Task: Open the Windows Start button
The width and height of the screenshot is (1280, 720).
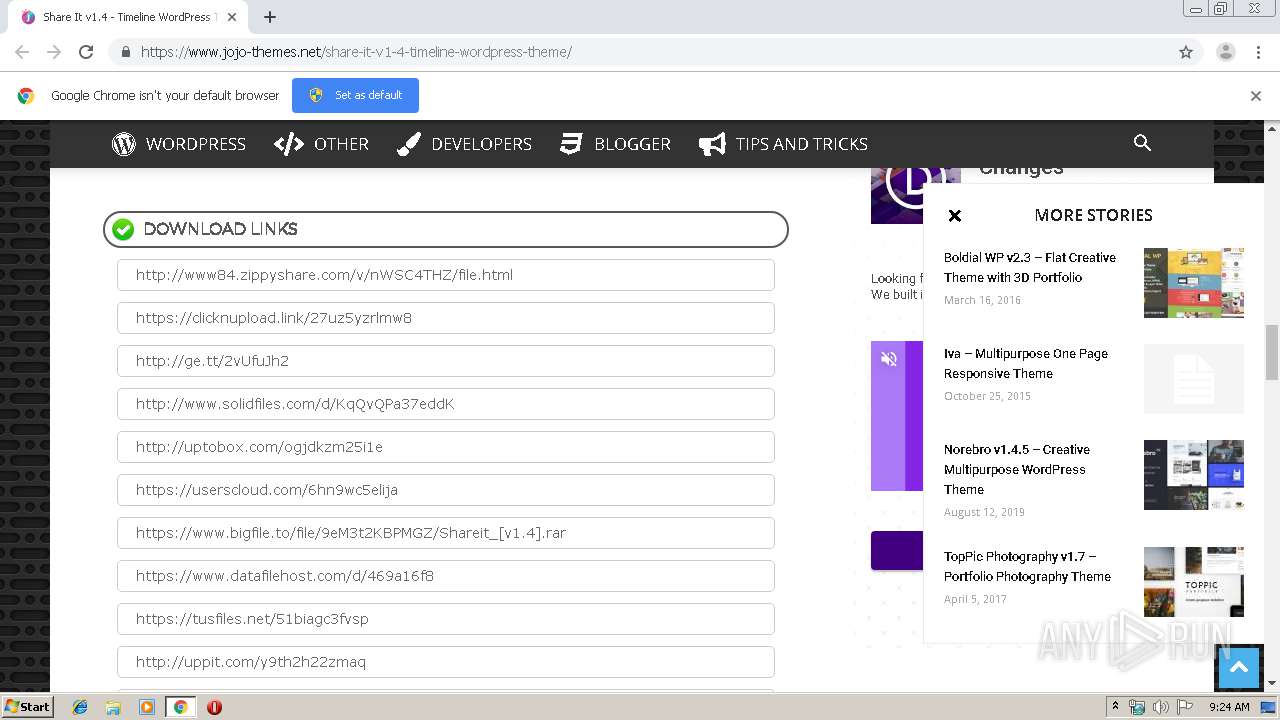Action: 28,707
